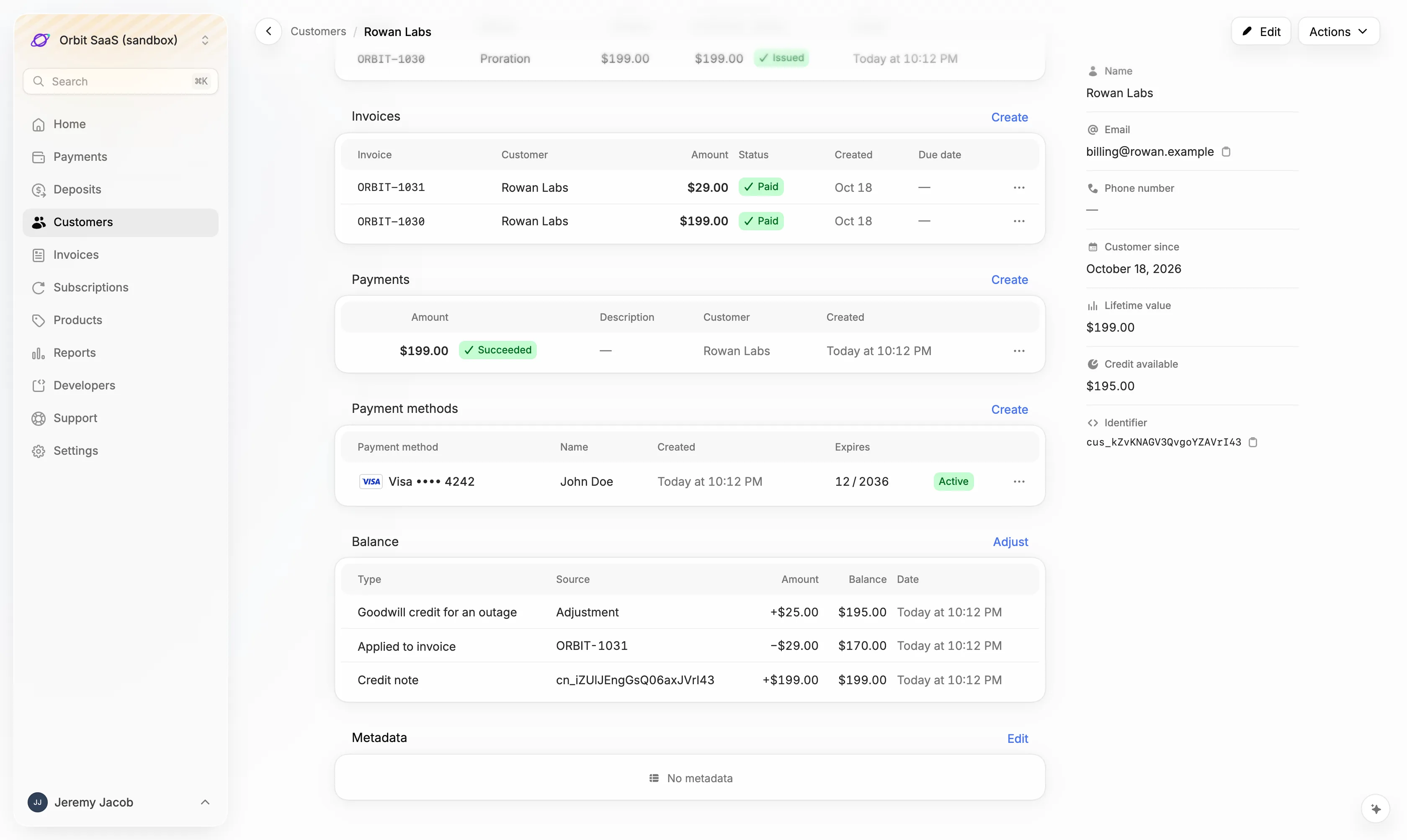This screenshot has width=1407, height=840.
Task: Click the Edit button with pencil icon
Action: pos(1261,32)
